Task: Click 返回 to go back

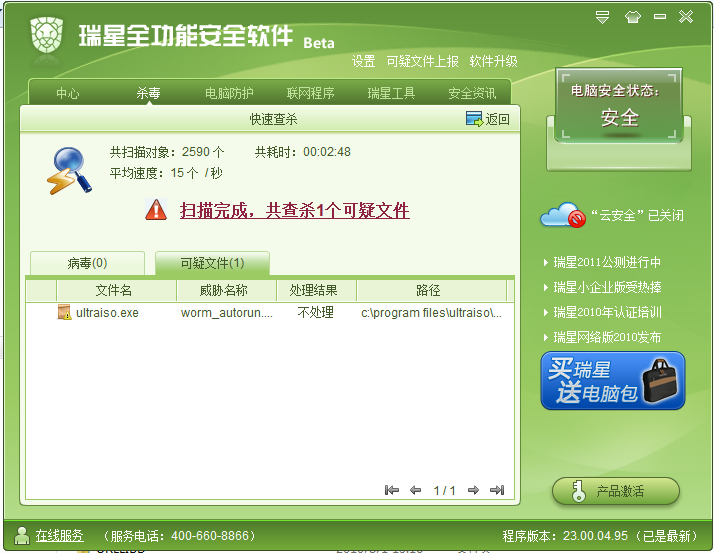Action: (x=497, y=119)
